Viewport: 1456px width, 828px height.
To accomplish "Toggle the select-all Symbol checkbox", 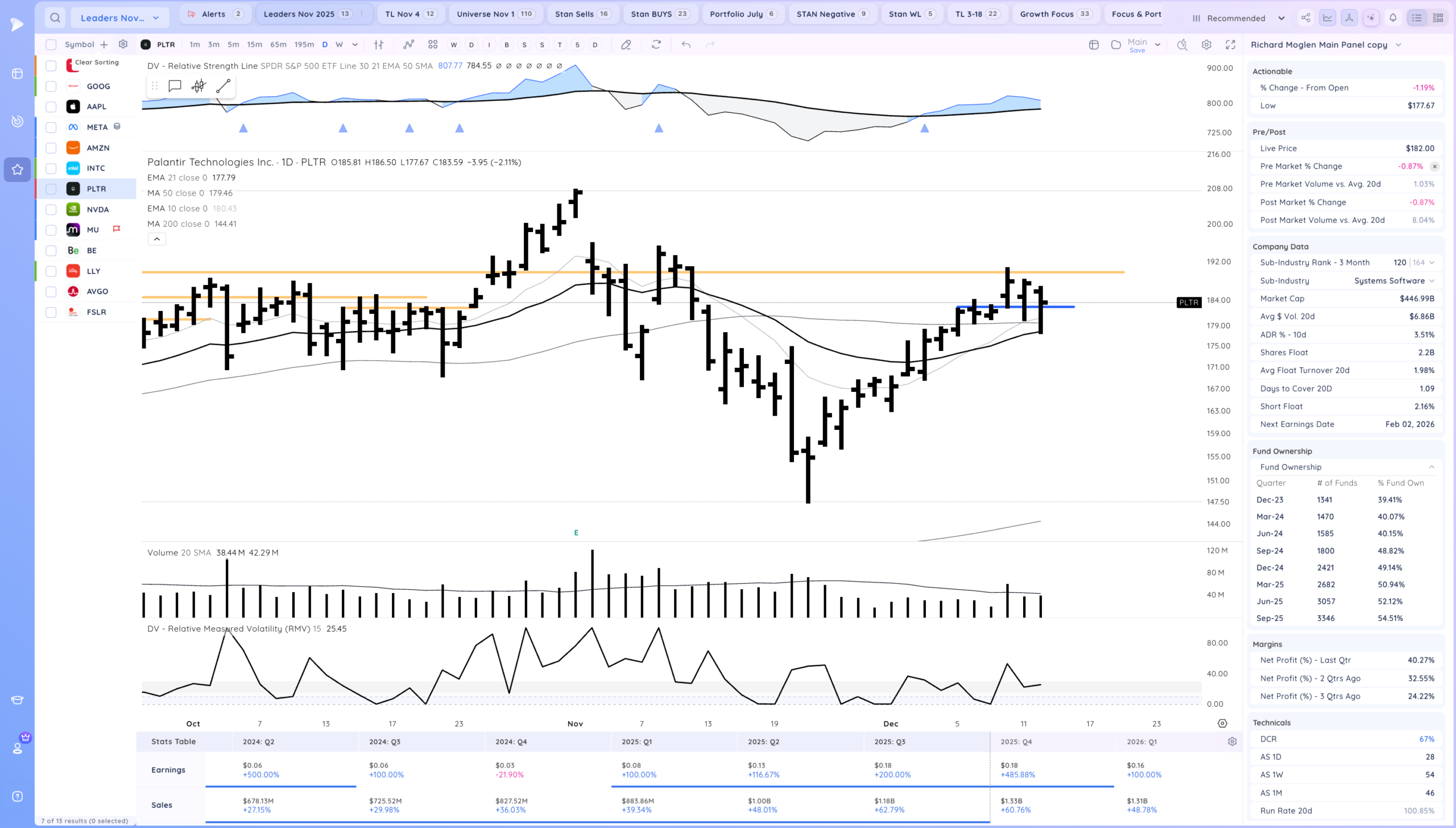I will tap(51, 44).
